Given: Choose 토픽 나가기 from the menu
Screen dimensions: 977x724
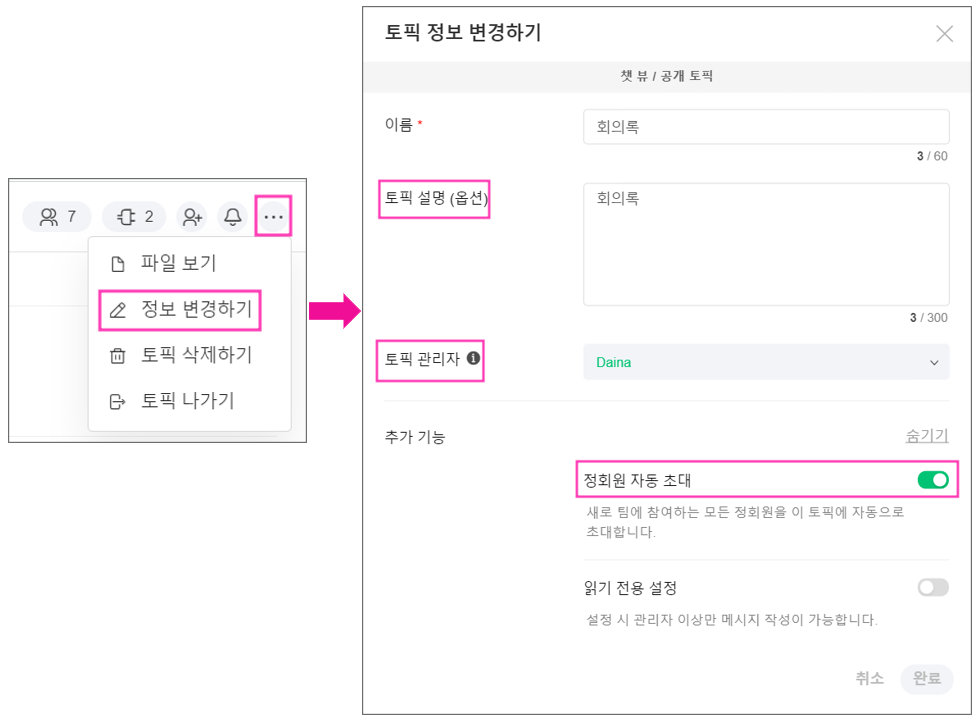Looking at the screenshot, I should [x=187, y=401].
